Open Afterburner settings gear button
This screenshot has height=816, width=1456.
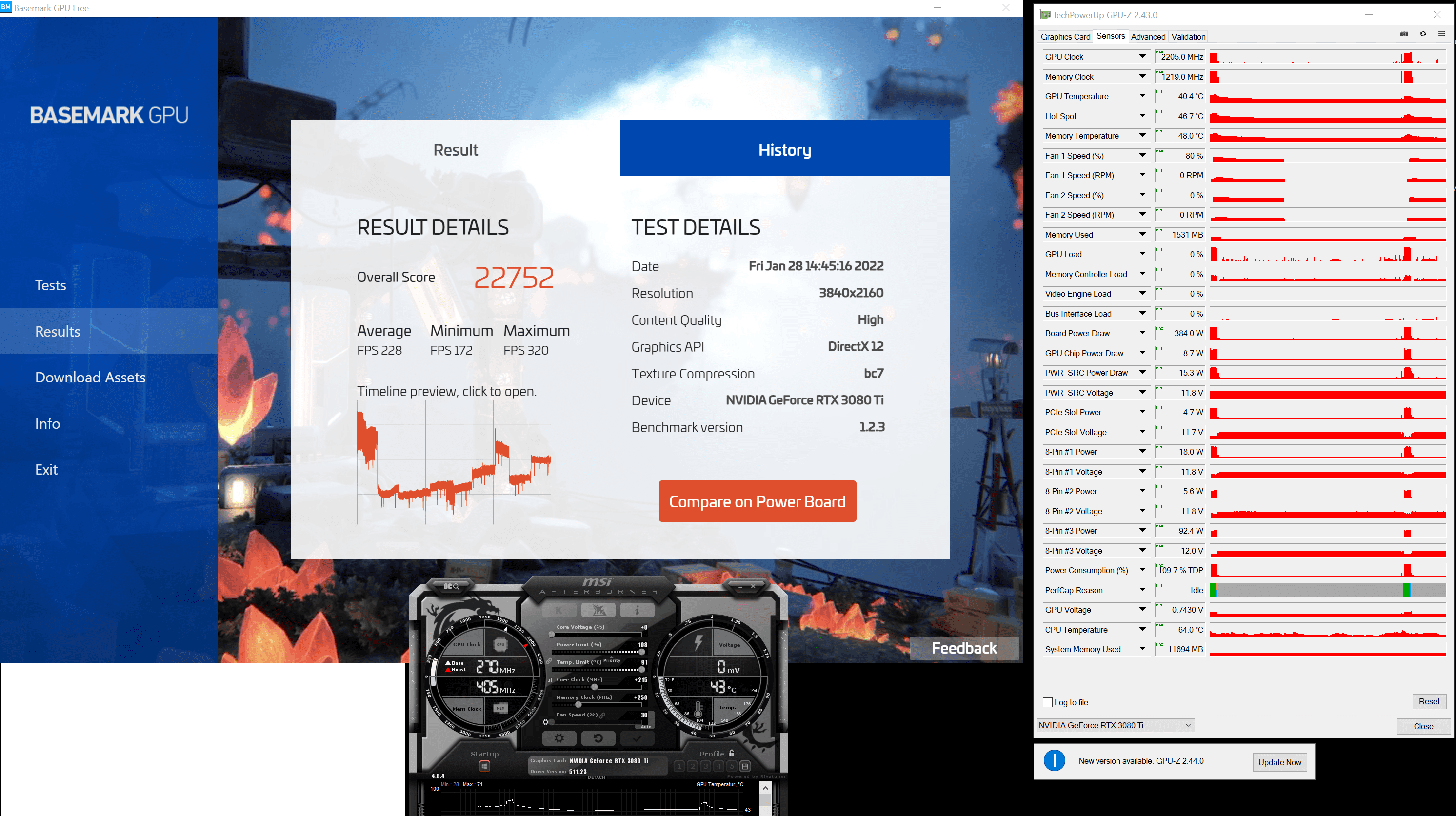pyautogui.click(x=559, y=738)
